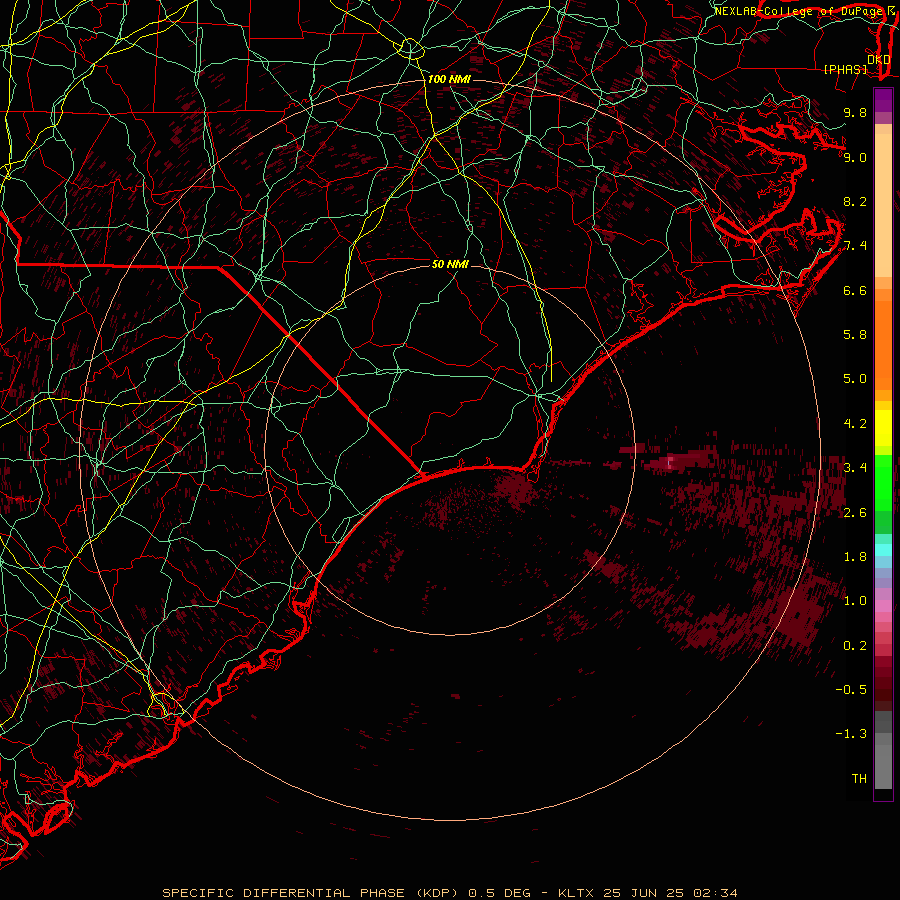Pick the purple band atop the scale
Screen dimensions: 900x900
tap(883, 100)
